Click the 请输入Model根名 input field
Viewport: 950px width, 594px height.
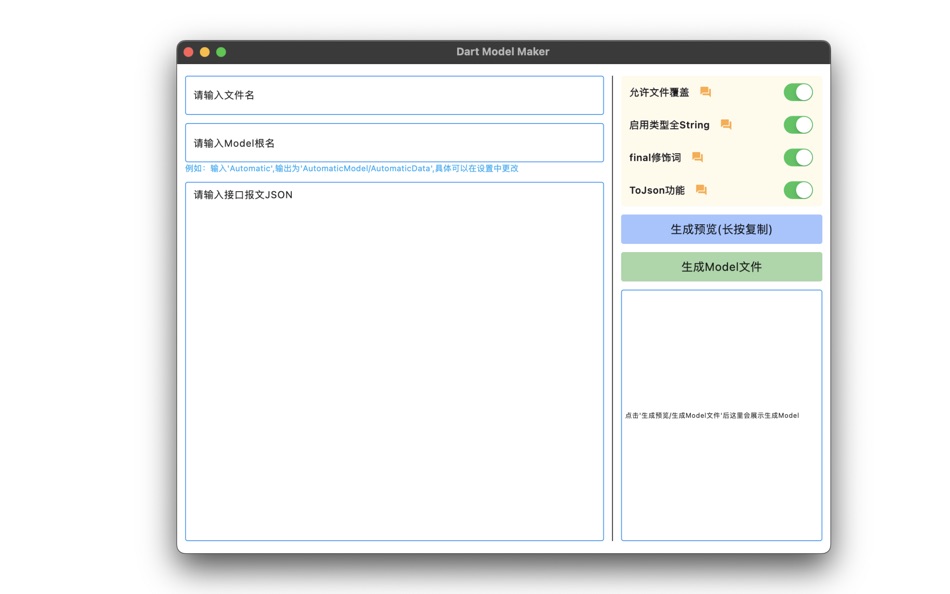[x=393, y=142]
